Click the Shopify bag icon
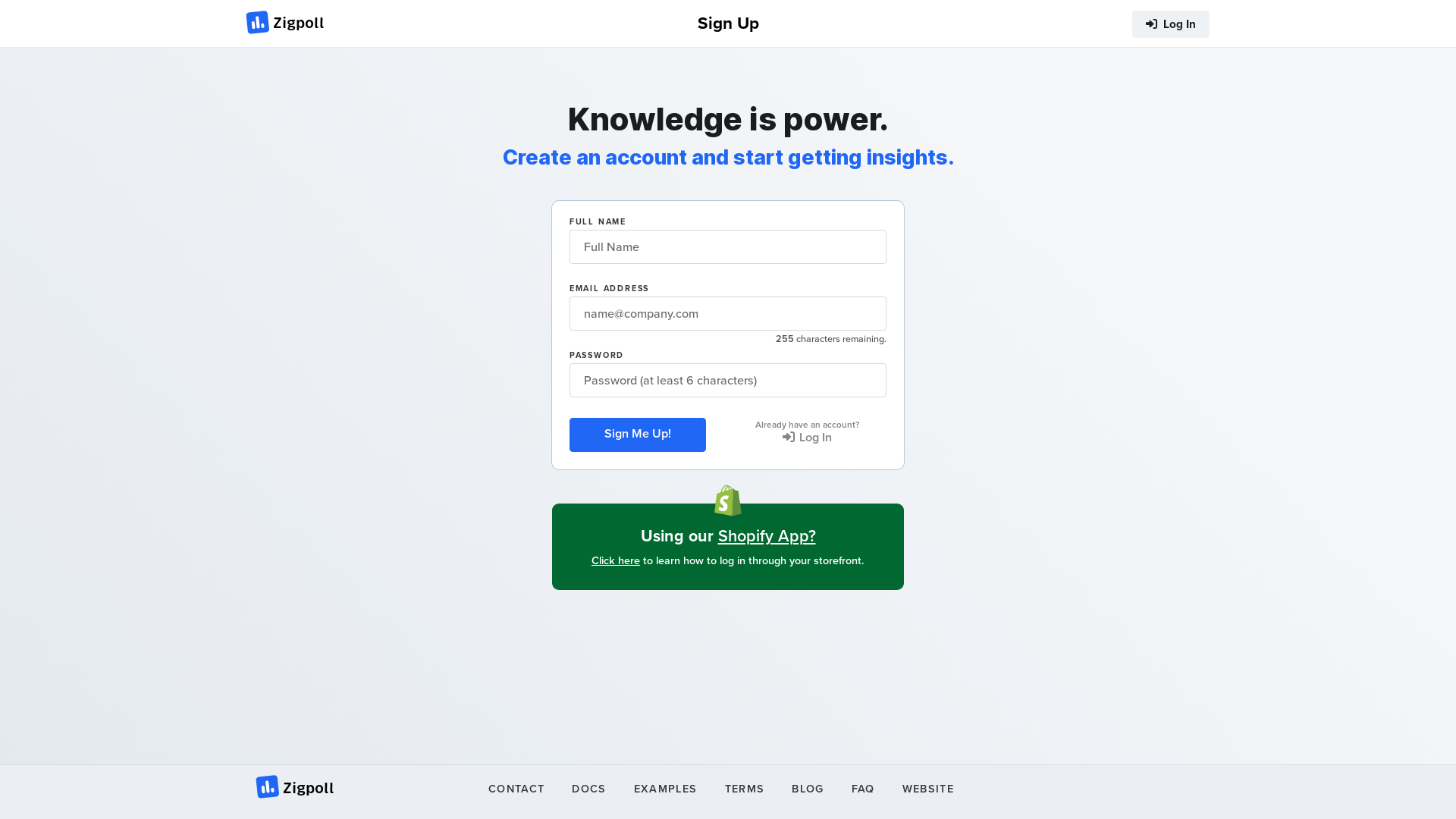This screenshot has width=1456, height=819. (728, 500)
